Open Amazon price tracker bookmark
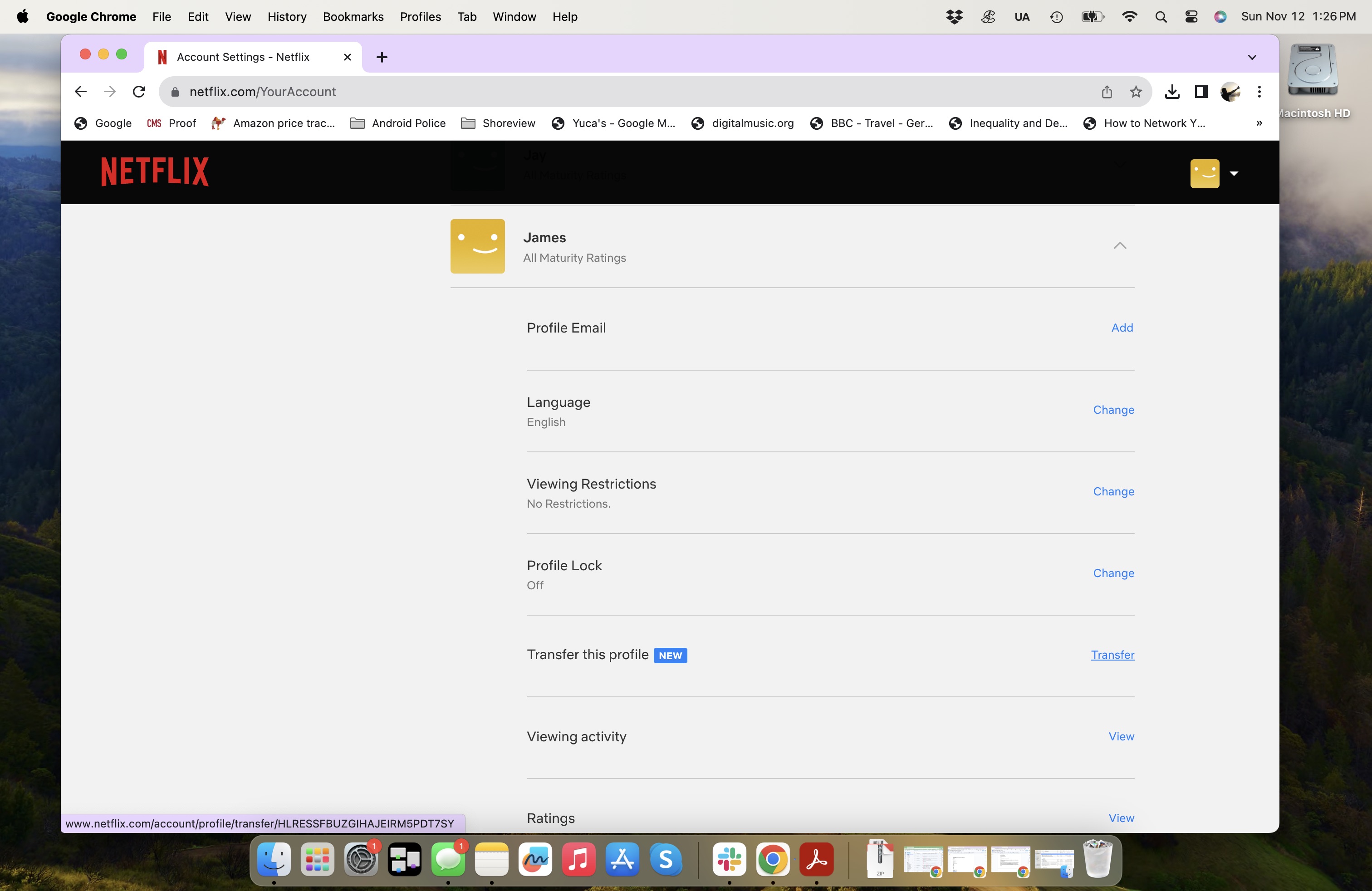Screen dimensions: 1372x891 coord(273,123)
